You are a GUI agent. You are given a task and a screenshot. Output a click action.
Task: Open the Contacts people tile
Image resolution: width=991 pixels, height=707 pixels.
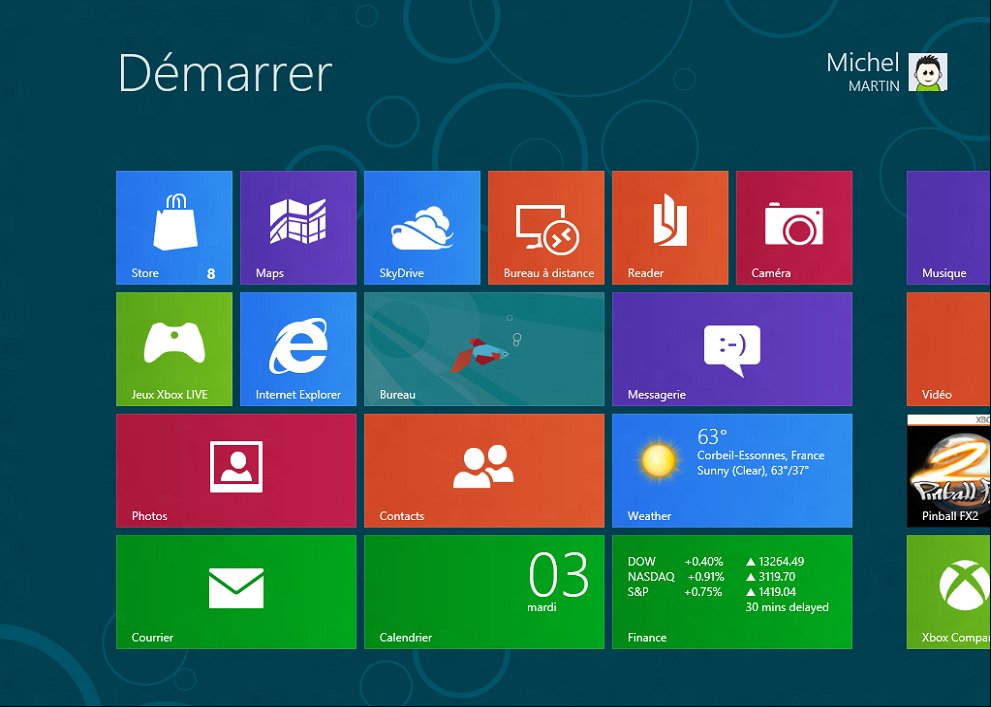tap(484, 471)
